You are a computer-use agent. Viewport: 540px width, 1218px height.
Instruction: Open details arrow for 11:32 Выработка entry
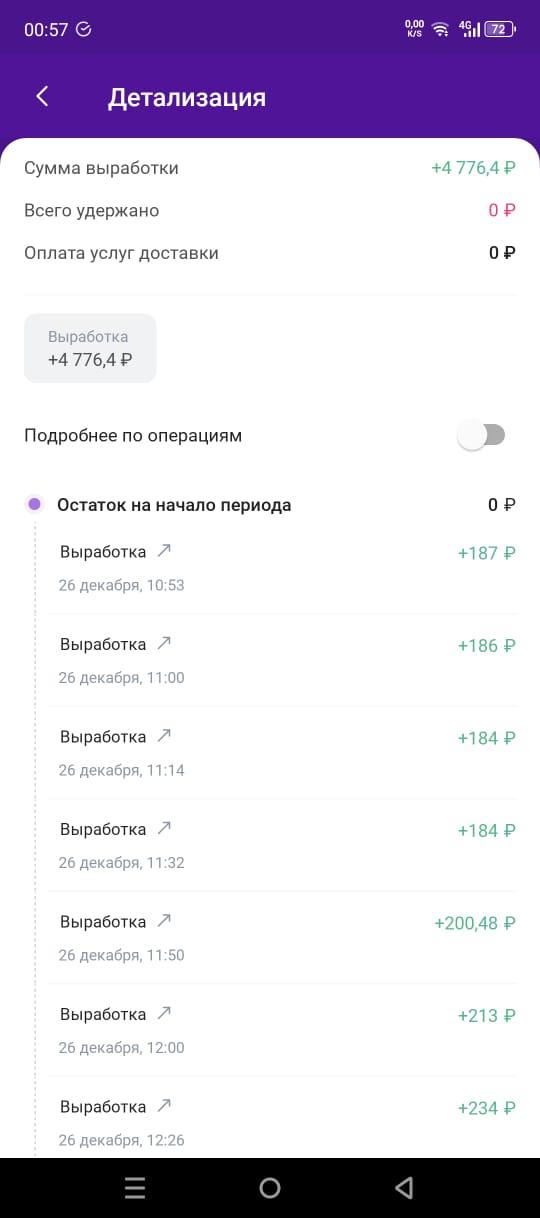pyautogui.click(x=165, y=828)
